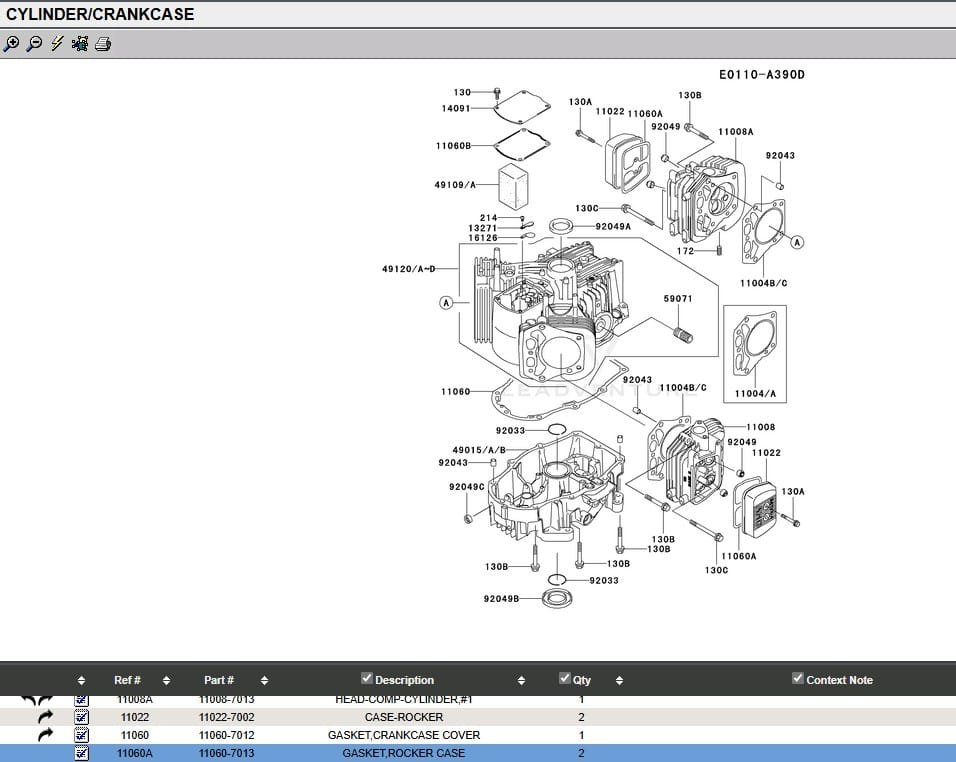Sort using arrows right of Description header
The height and width of the screenshot is (762, 956).
521,680
